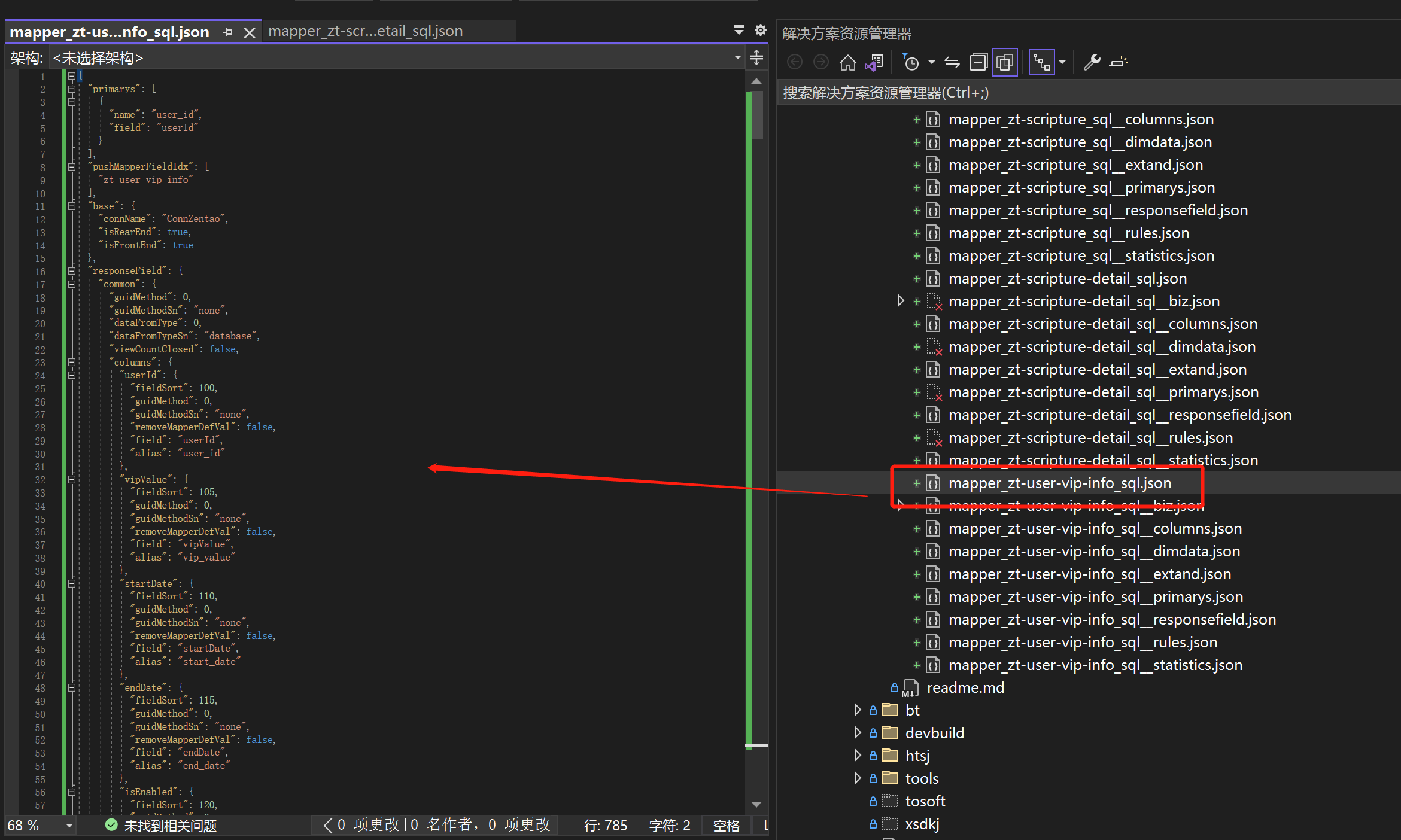
Task: Collapse the base object on line 11
Action: (x=72, y=206)
